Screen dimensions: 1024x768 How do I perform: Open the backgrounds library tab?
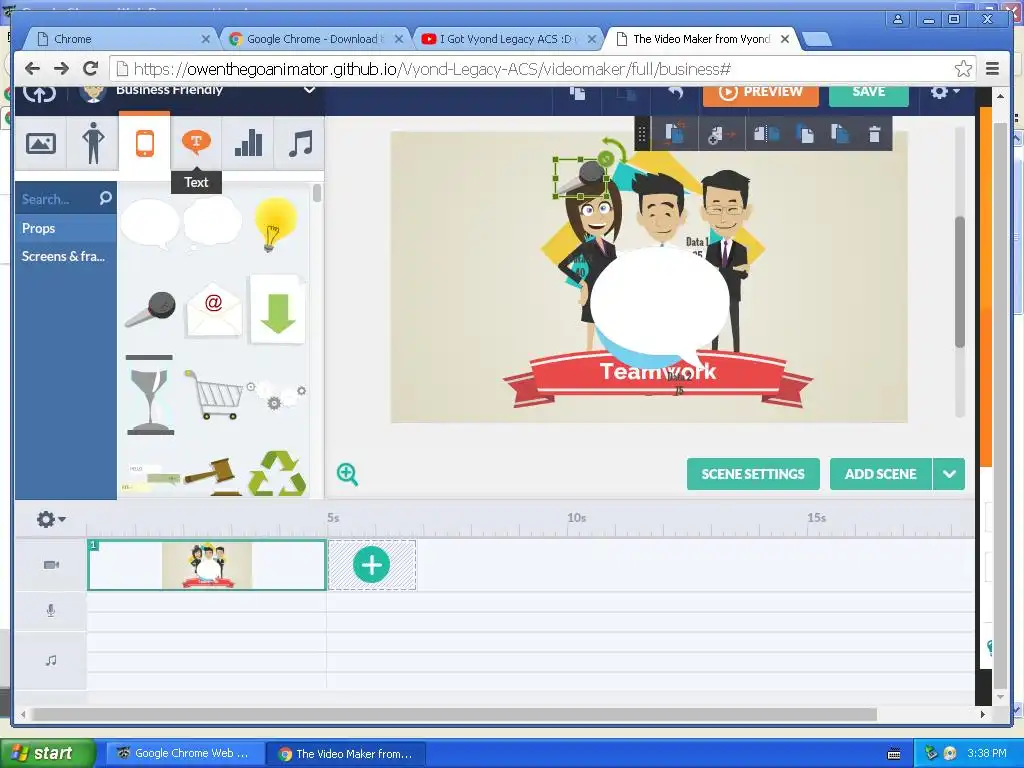[40, 143]
